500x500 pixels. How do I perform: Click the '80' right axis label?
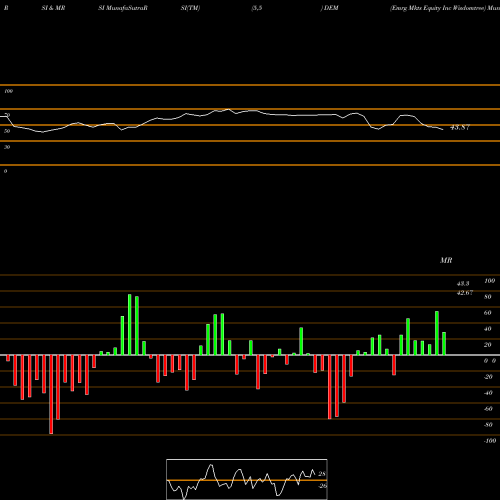(488, 297)
